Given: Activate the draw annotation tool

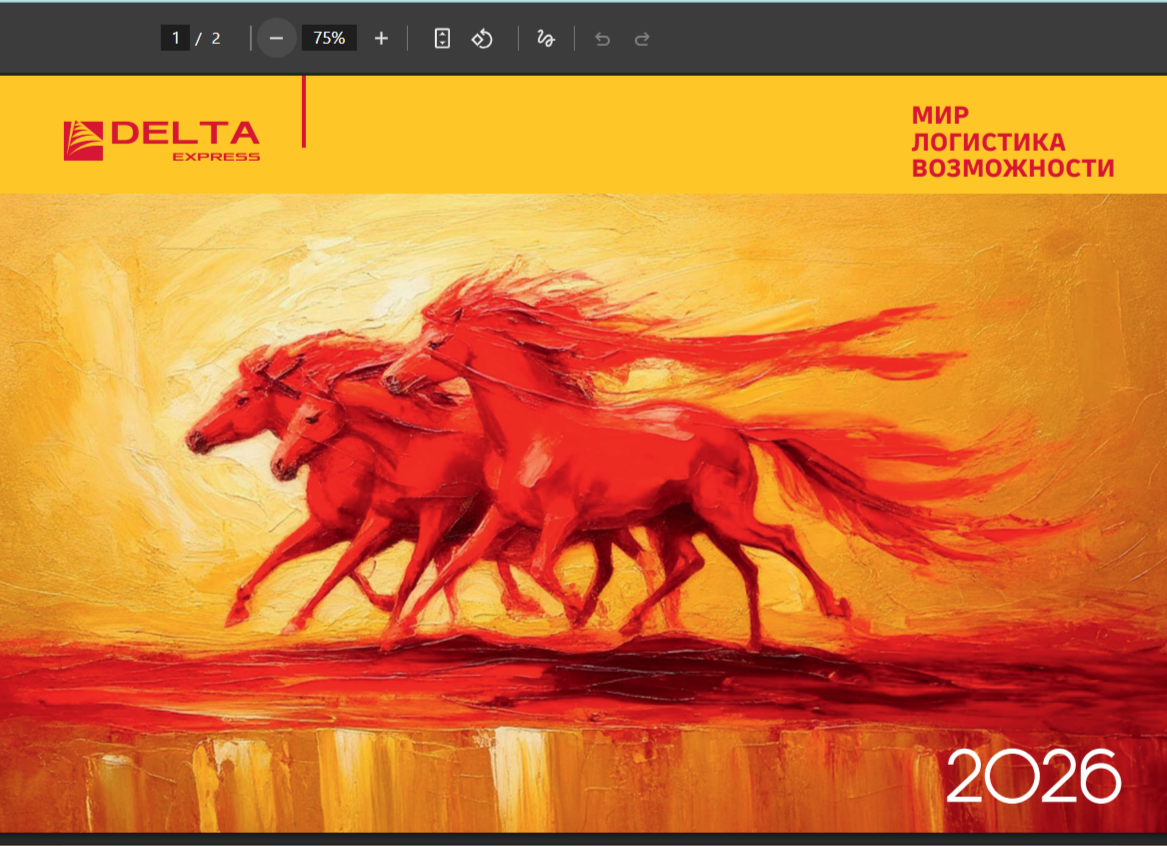Looking at the screenshot, I should [546, 38].
